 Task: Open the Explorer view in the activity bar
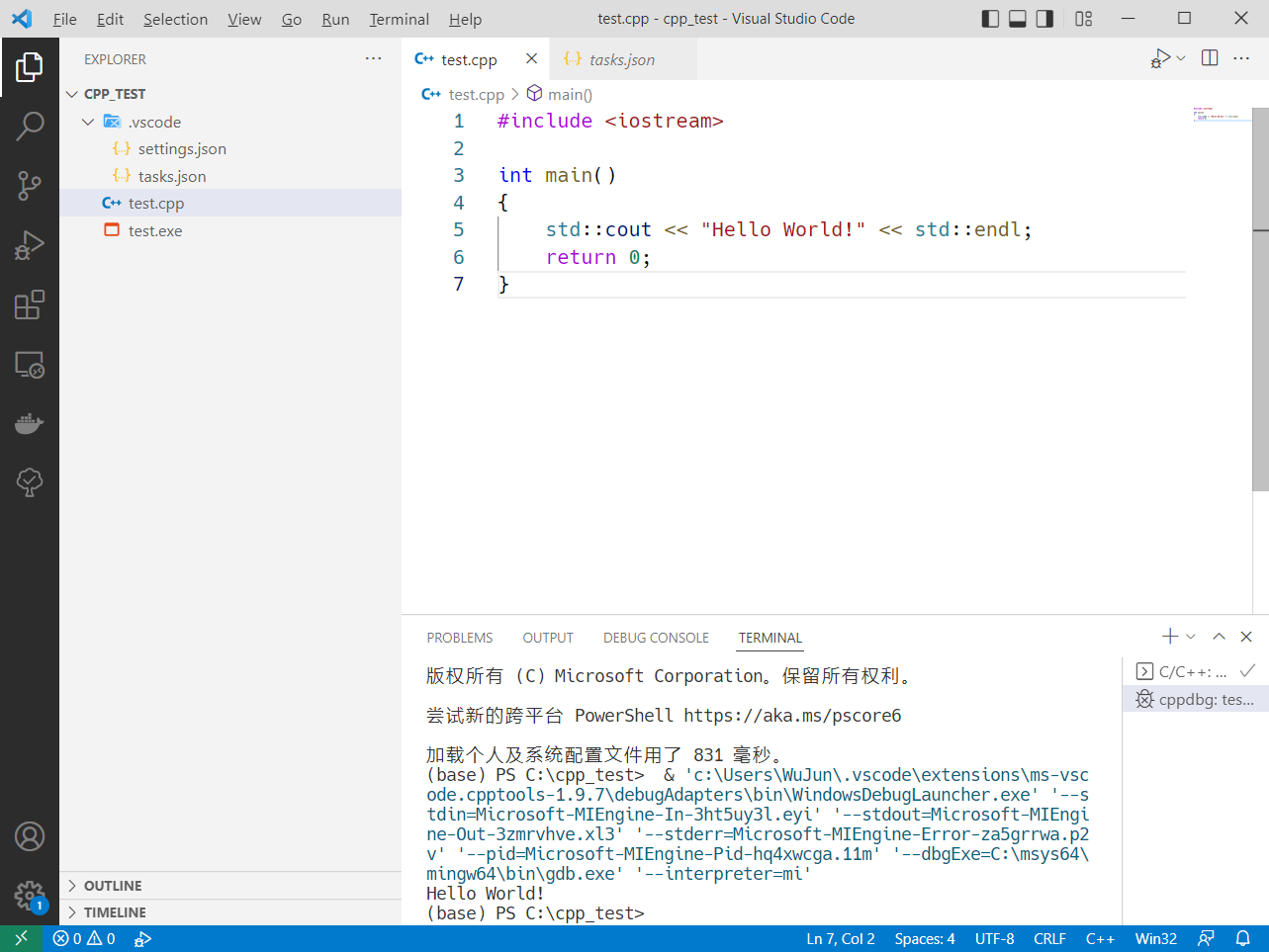pyautogui.click(x=30, y=67)
